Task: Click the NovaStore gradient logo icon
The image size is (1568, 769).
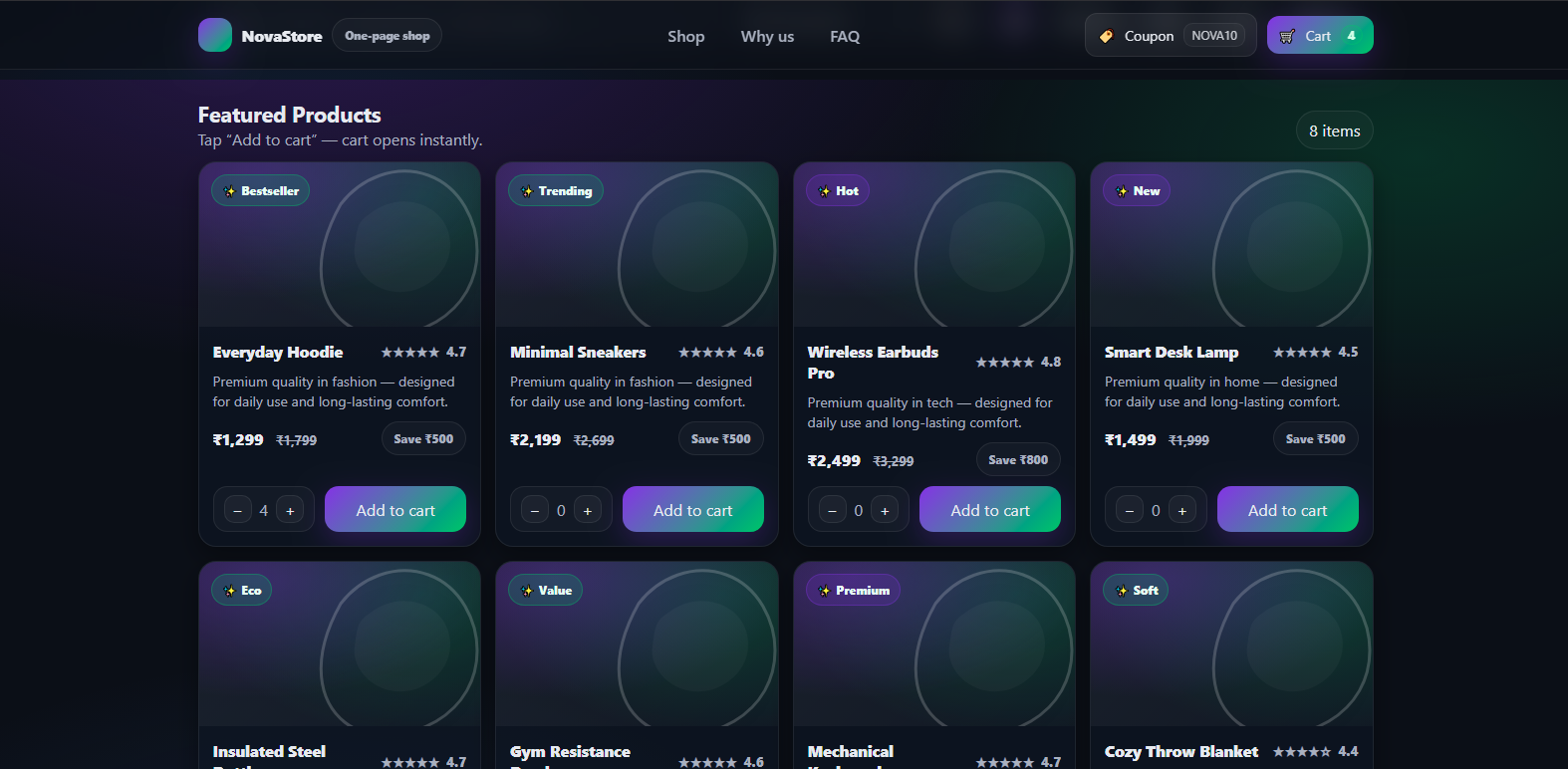Action: 215,35
